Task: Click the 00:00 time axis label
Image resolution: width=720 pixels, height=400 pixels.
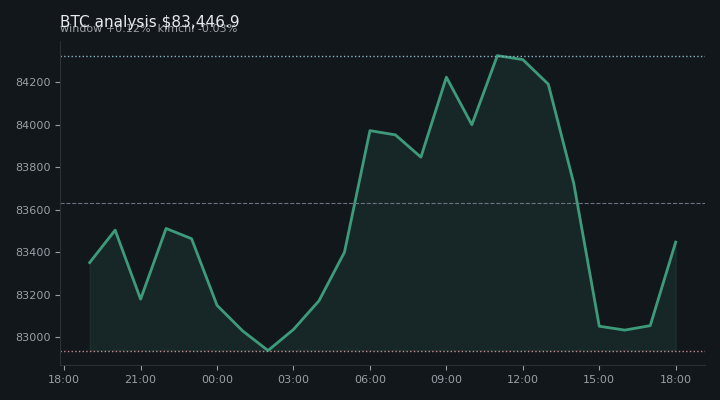Action: click(217, 379)
